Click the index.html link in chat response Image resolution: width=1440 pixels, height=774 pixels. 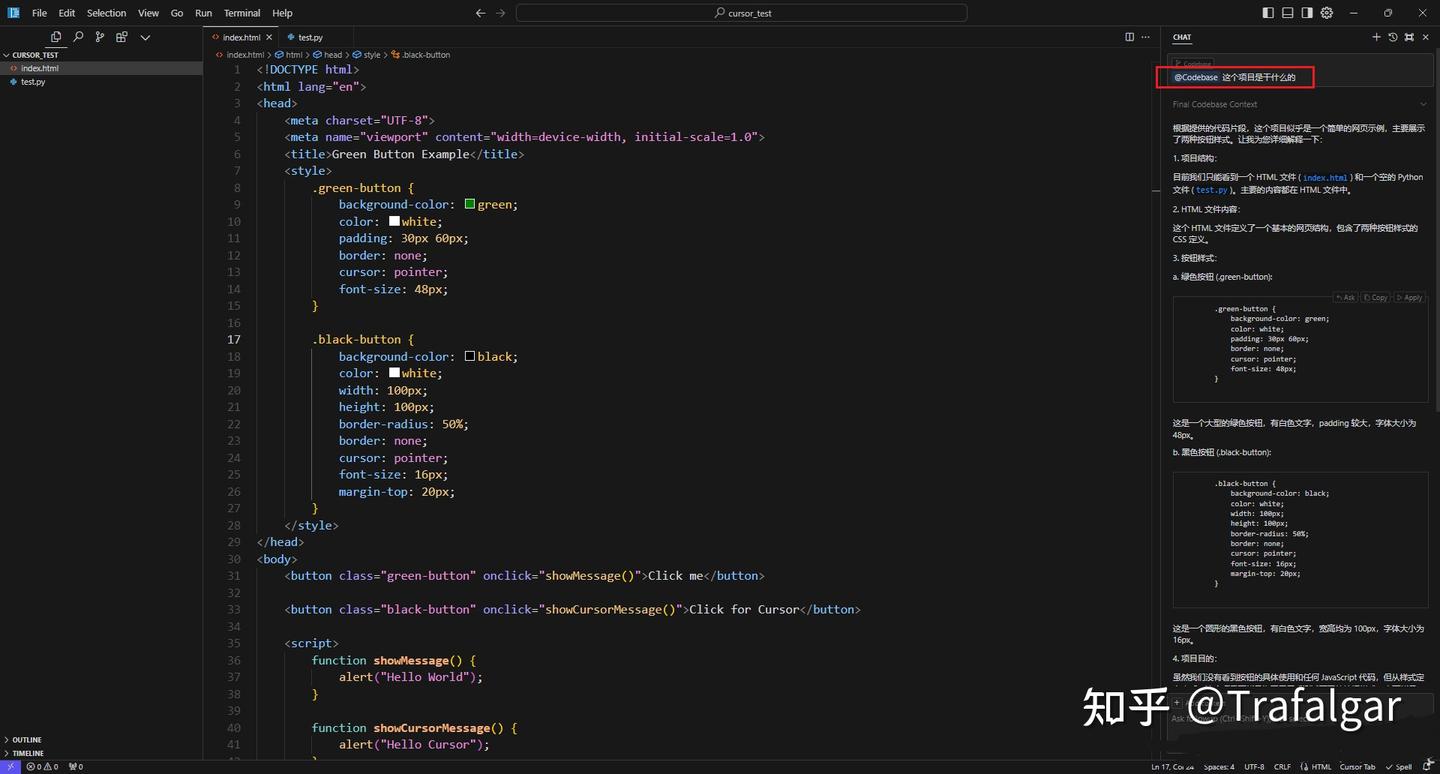coord(1325,177)
